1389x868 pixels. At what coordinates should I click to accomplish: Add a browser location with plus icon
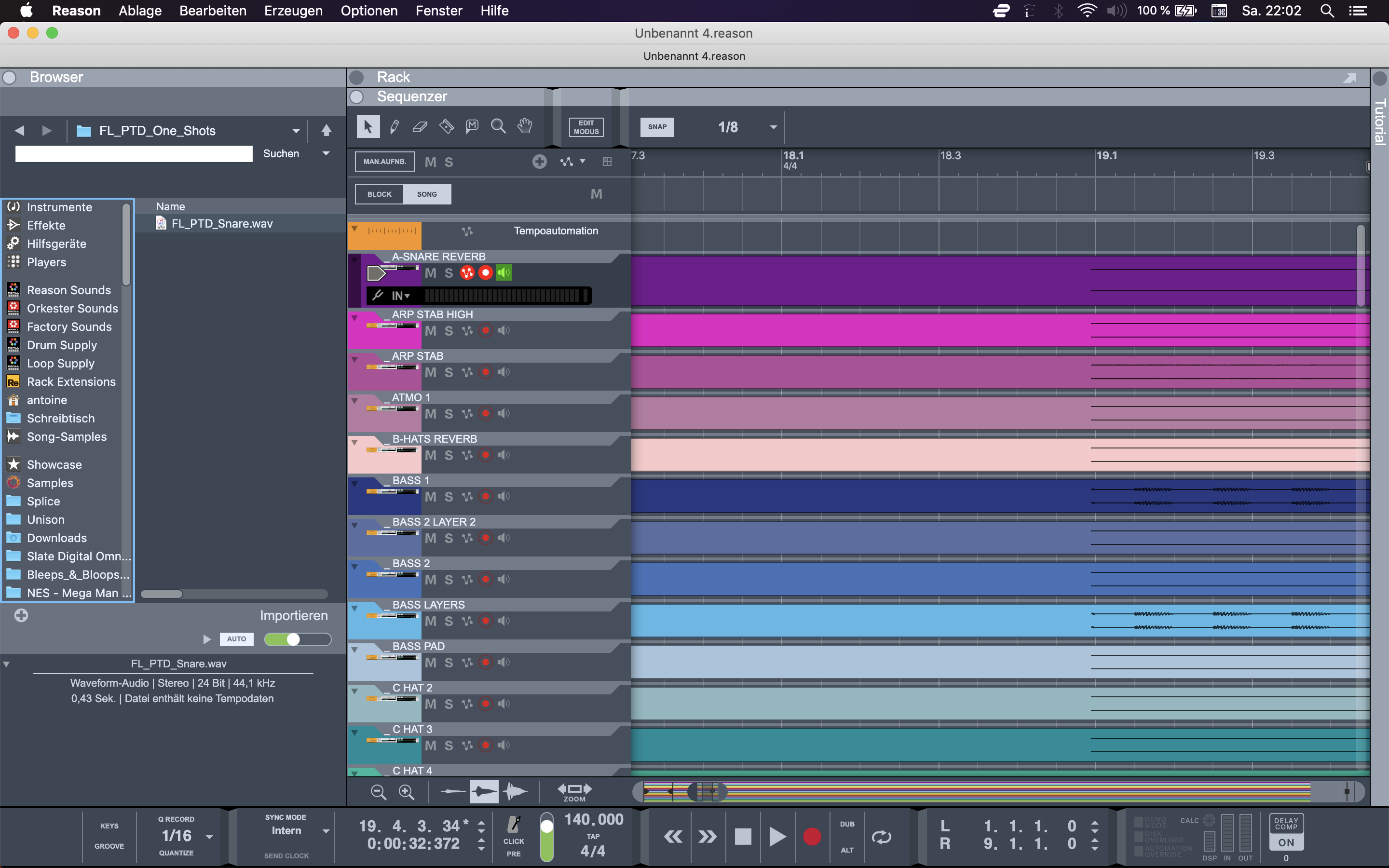(x=21, y=615)
